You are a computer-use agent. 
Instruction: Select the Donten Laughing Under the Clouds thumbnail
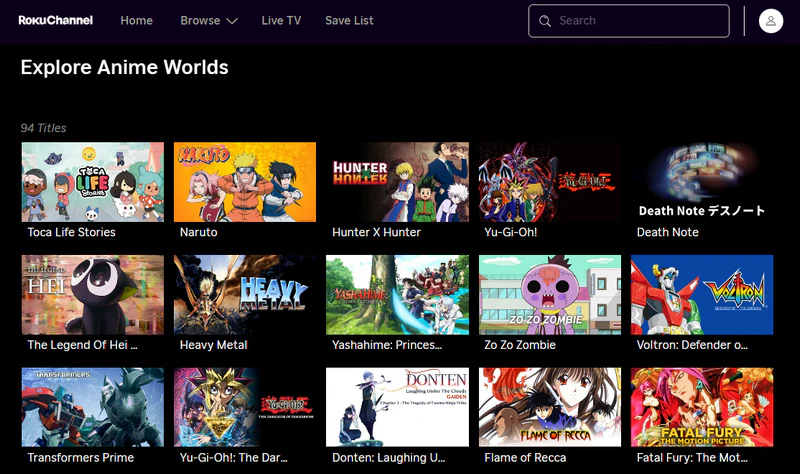point(397,407)
